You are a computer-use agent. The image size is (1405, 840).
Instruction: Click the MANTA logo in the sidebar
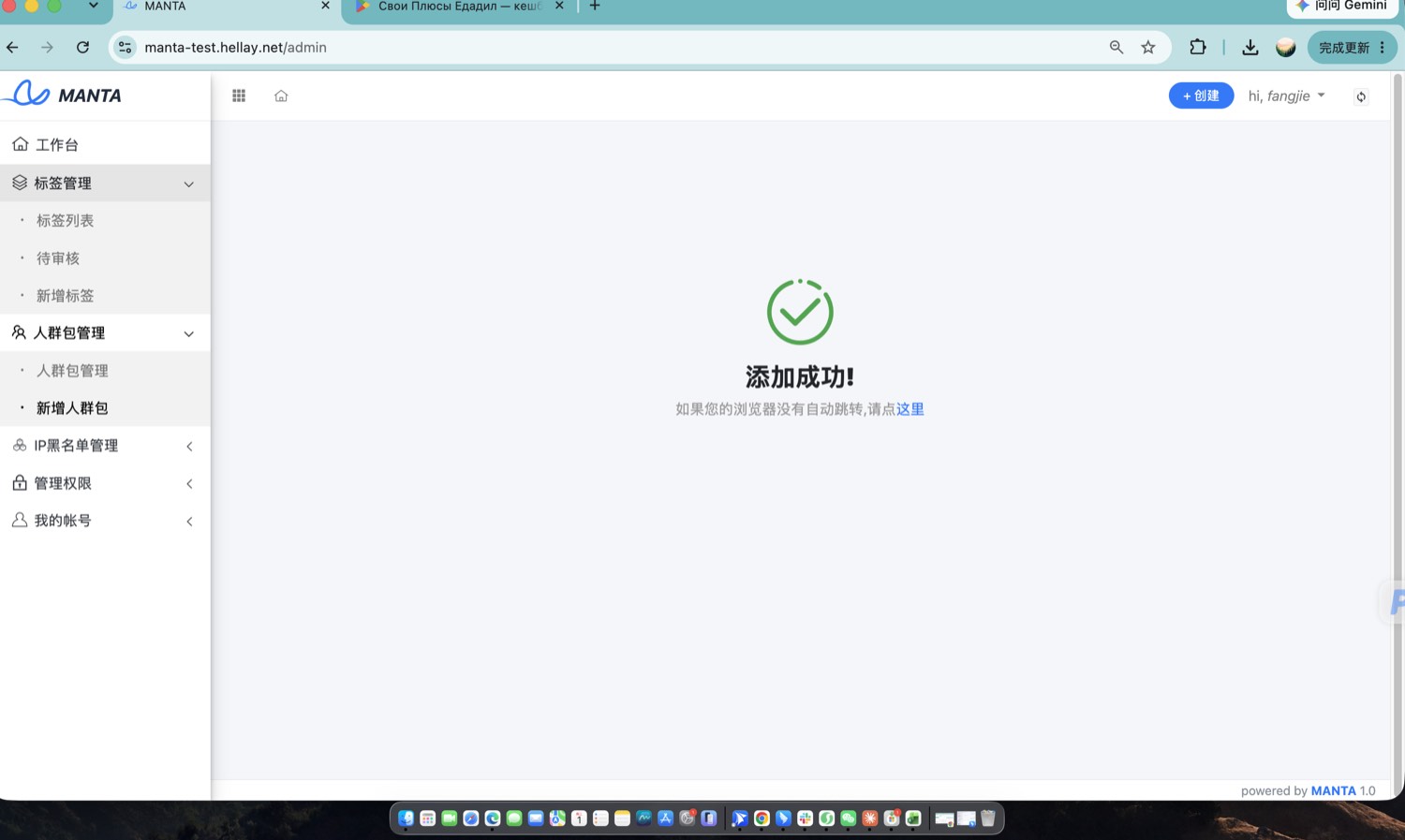[x=62, y=95]
